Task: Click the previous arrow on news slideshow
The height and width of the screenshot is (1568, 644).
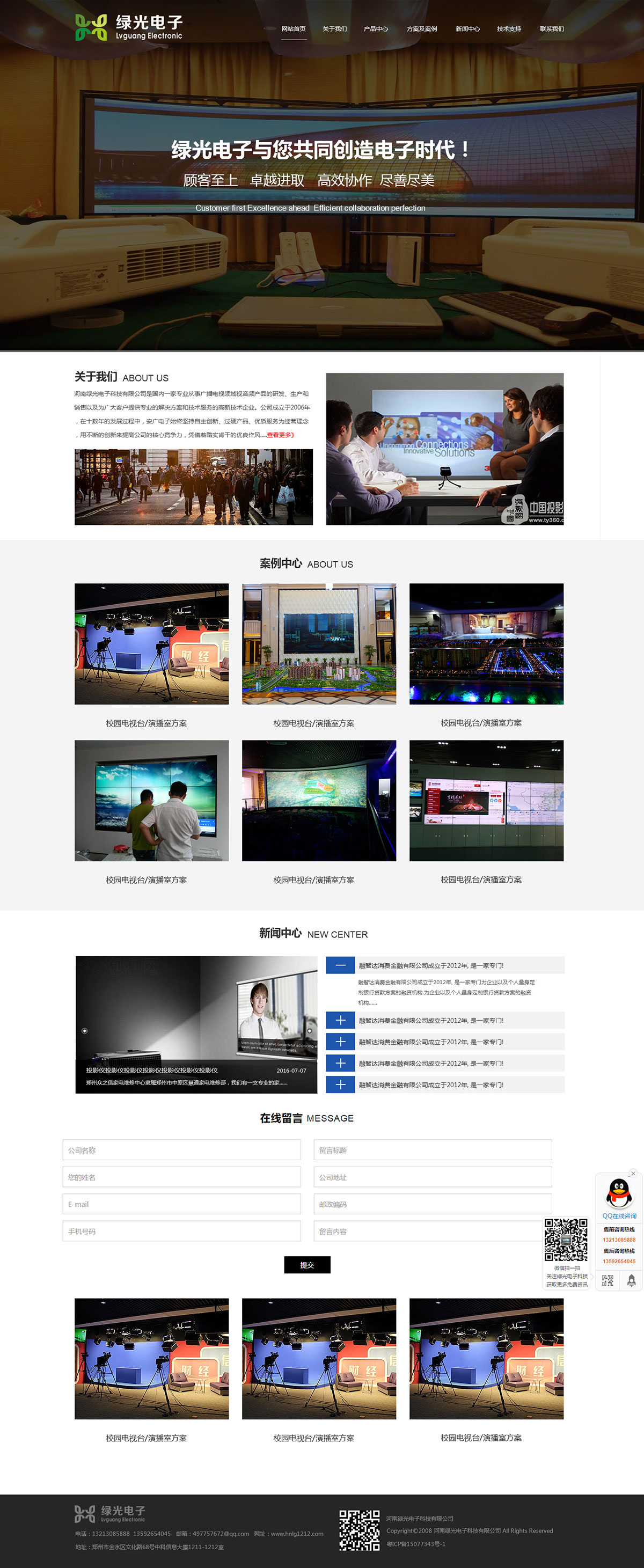Action: click(85, 1030)
